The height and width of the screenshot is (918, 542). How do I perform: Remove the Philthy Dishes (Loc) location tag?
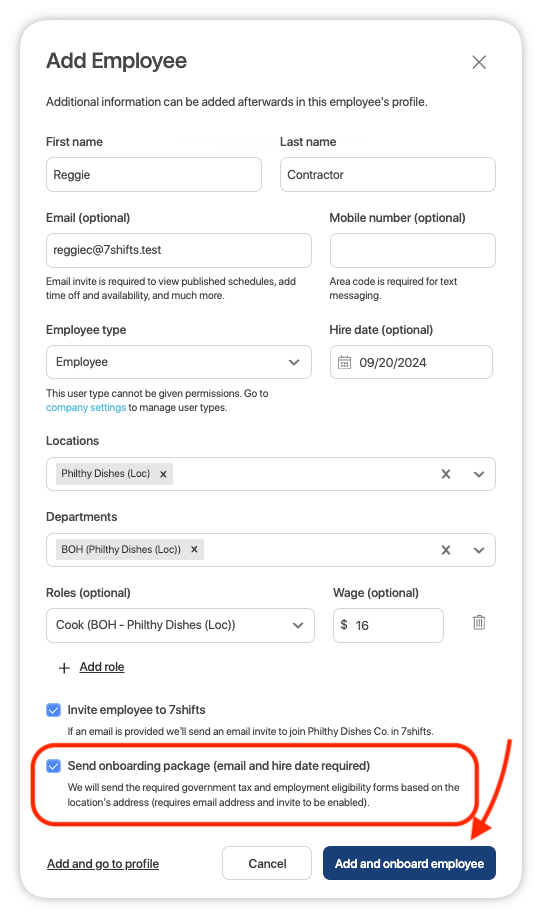coord(163,474)
